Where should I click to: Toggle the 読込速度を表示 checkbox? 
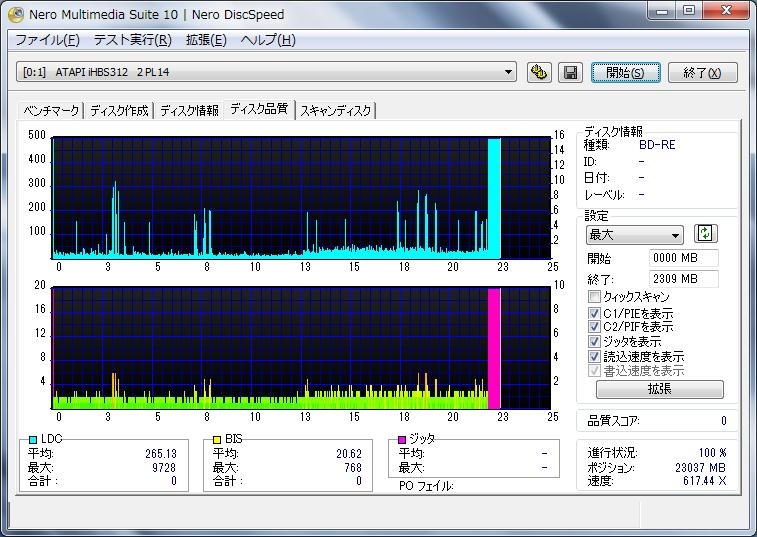(x=594, y=356)
